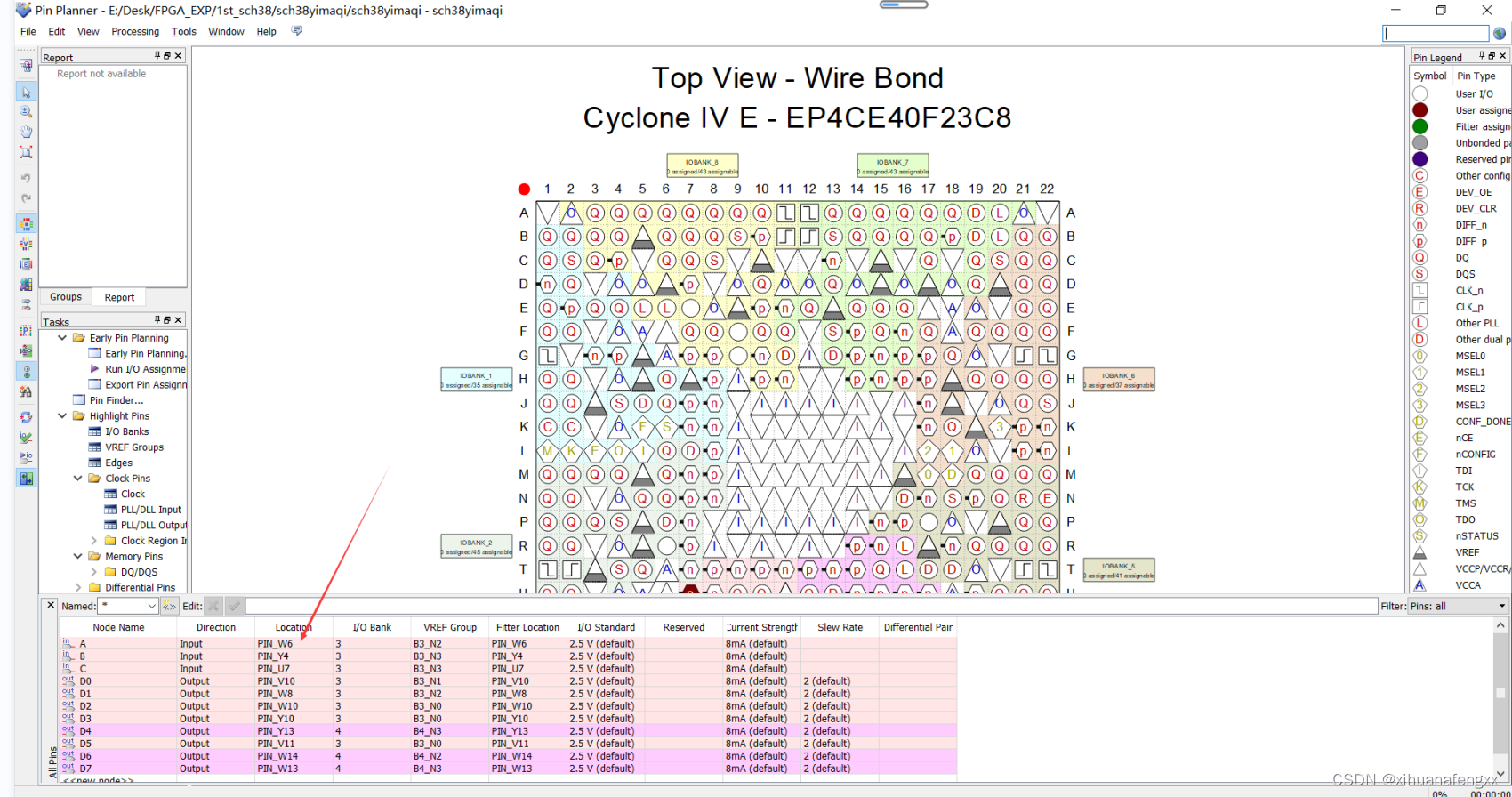The width and height of the screenshot is (1512, 797).
Task: Select the Location cell PIN_W6 for node A
Action: (294, 644)
